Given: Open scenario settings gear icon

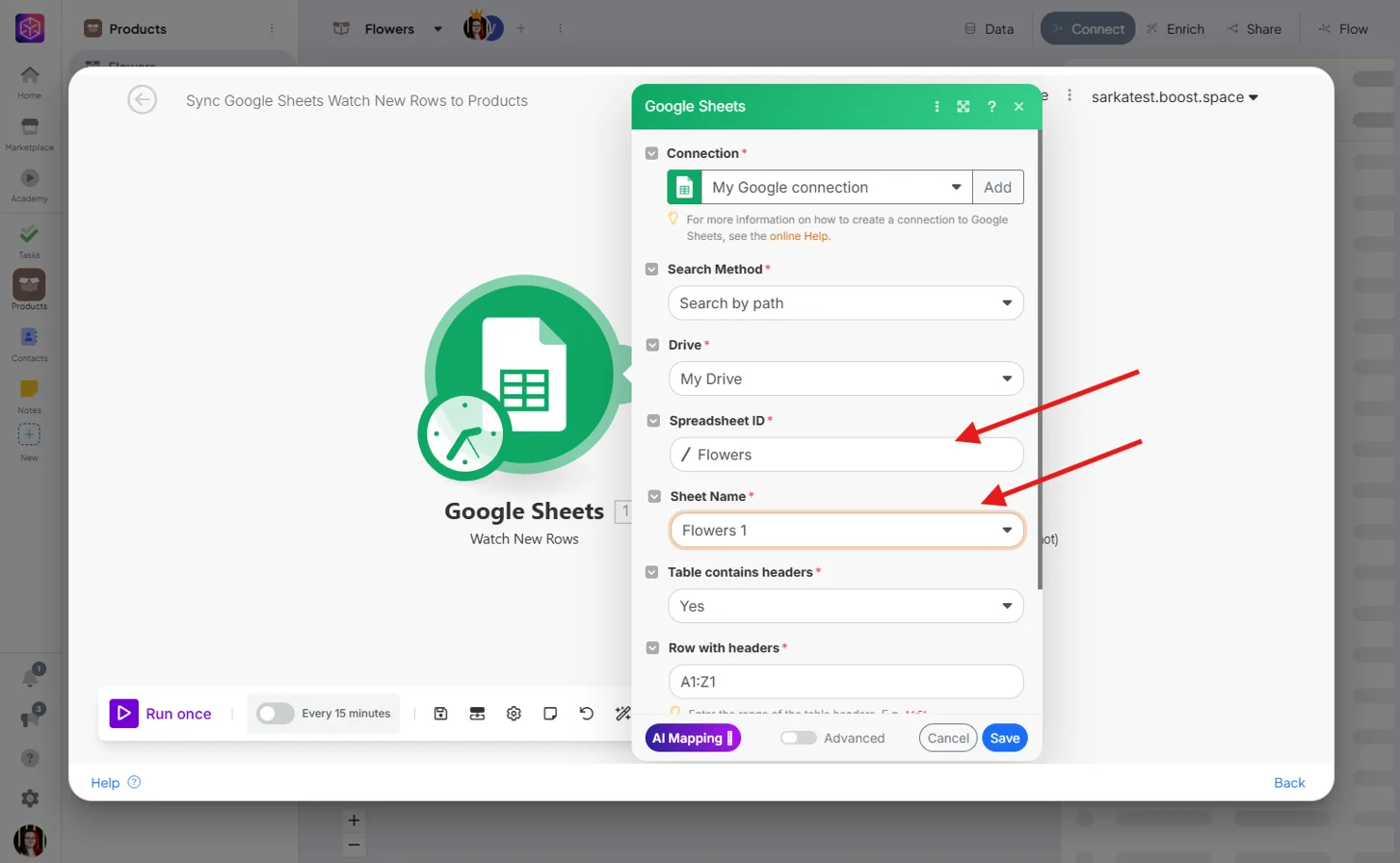Looking at the screenshot, I should (514, 714).
